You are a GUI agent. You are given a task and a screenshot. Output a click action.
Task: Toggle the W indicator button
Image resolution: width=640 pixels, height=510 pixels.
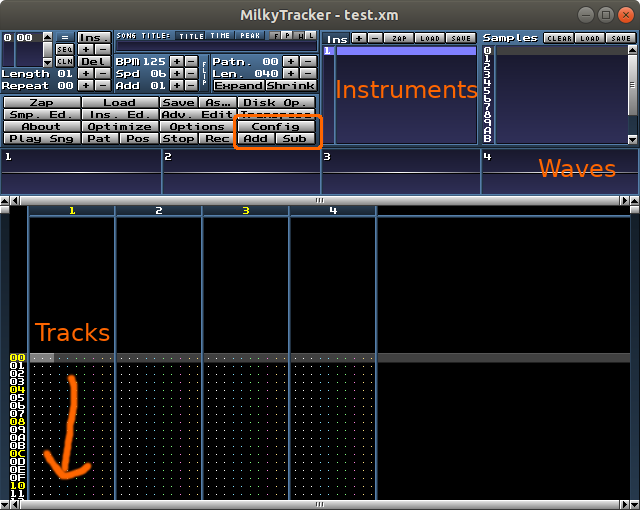(x=299, y=36)
